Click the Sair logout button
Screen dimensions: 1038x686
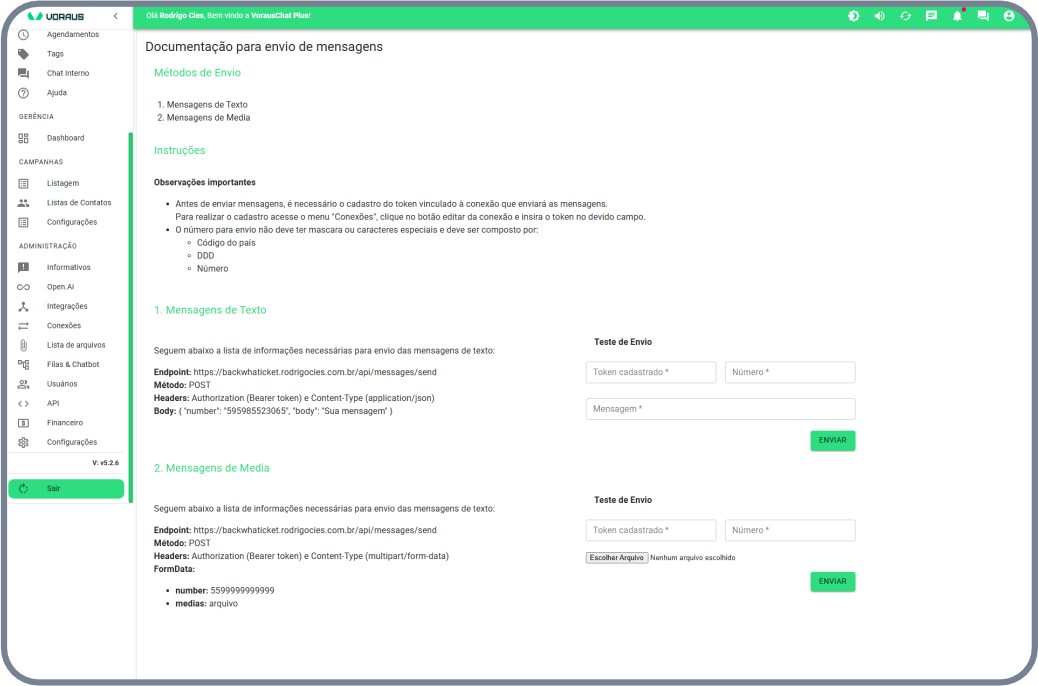[x=66, y=489]
